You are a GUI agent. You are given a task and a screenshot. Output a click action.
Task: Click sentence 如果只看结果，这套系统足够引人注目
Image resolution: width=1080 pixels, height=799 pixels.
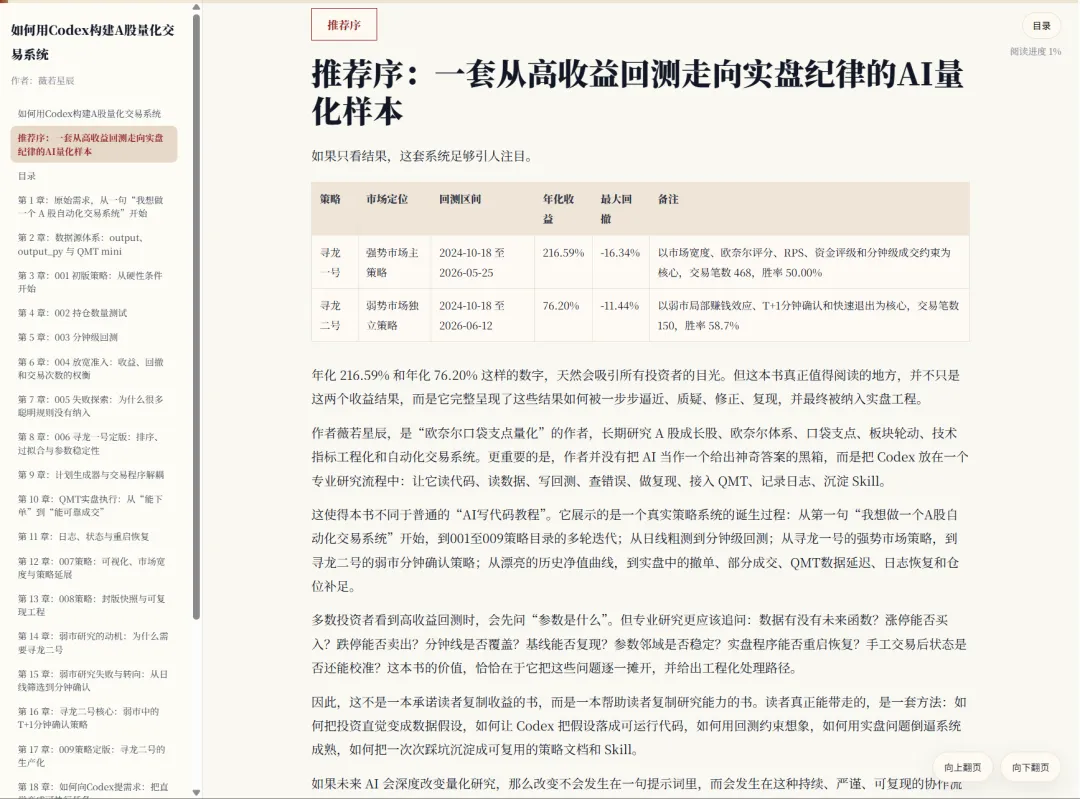pos(424,156)
